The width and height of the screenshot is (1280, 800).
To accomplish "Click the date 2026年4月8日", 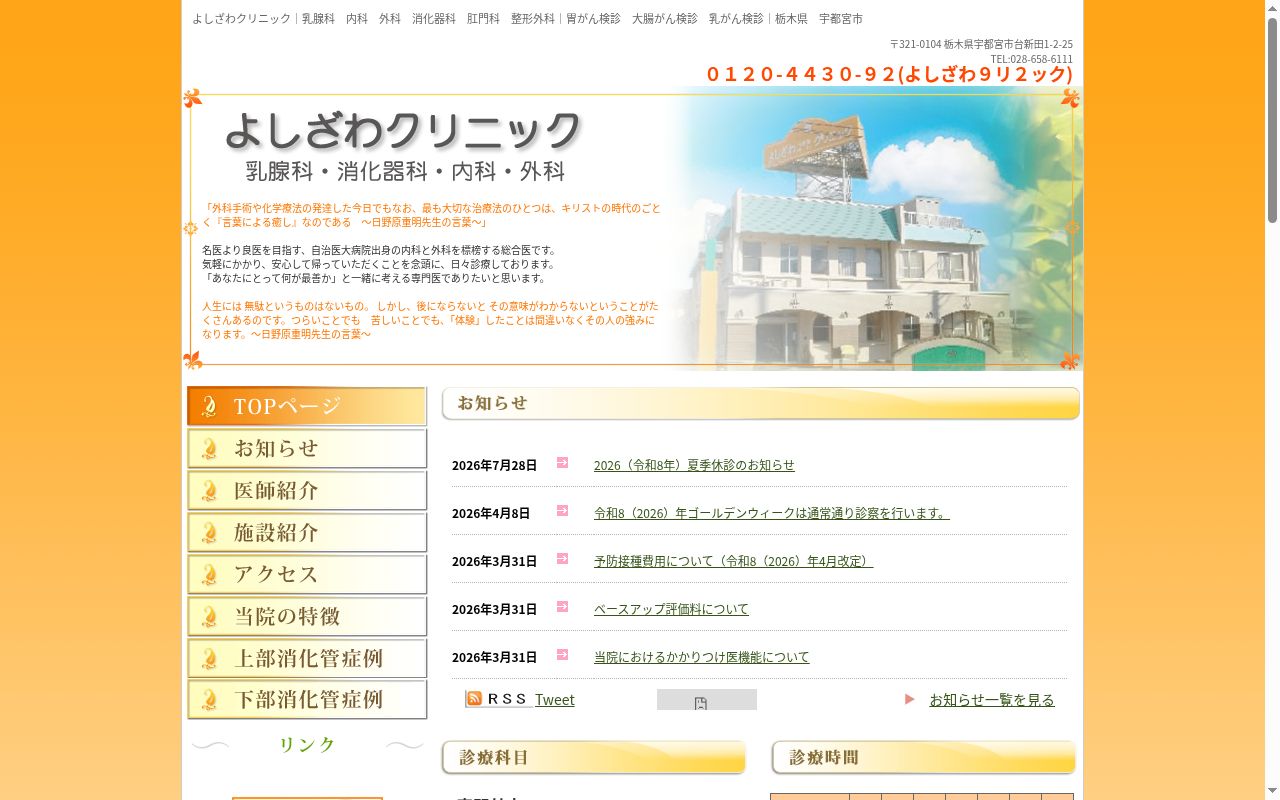I will pos(491,513).
